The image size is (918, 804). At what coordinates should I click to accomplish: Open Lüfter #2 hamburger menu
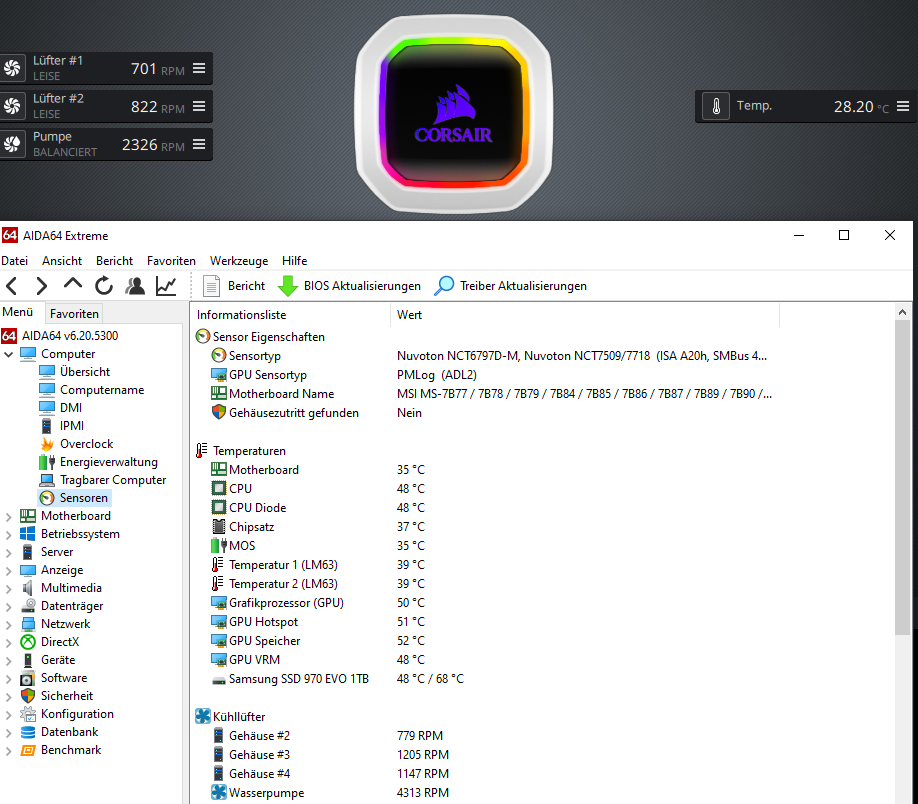(x=199, y=106)
